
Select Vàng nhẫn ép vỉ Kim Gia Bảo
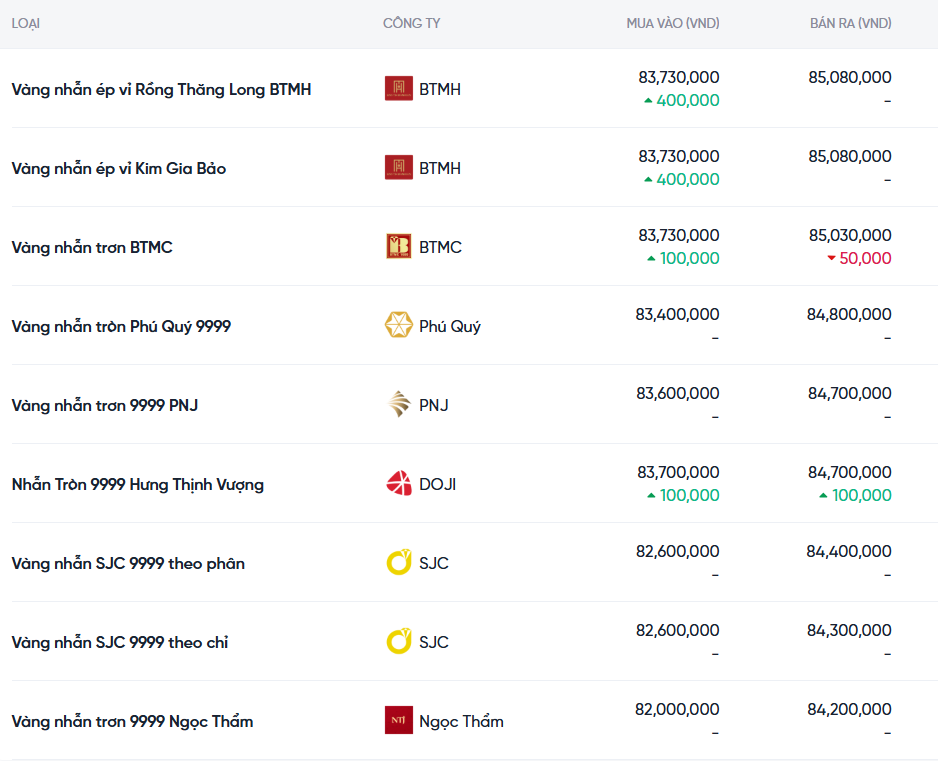(x=119, y=168)
